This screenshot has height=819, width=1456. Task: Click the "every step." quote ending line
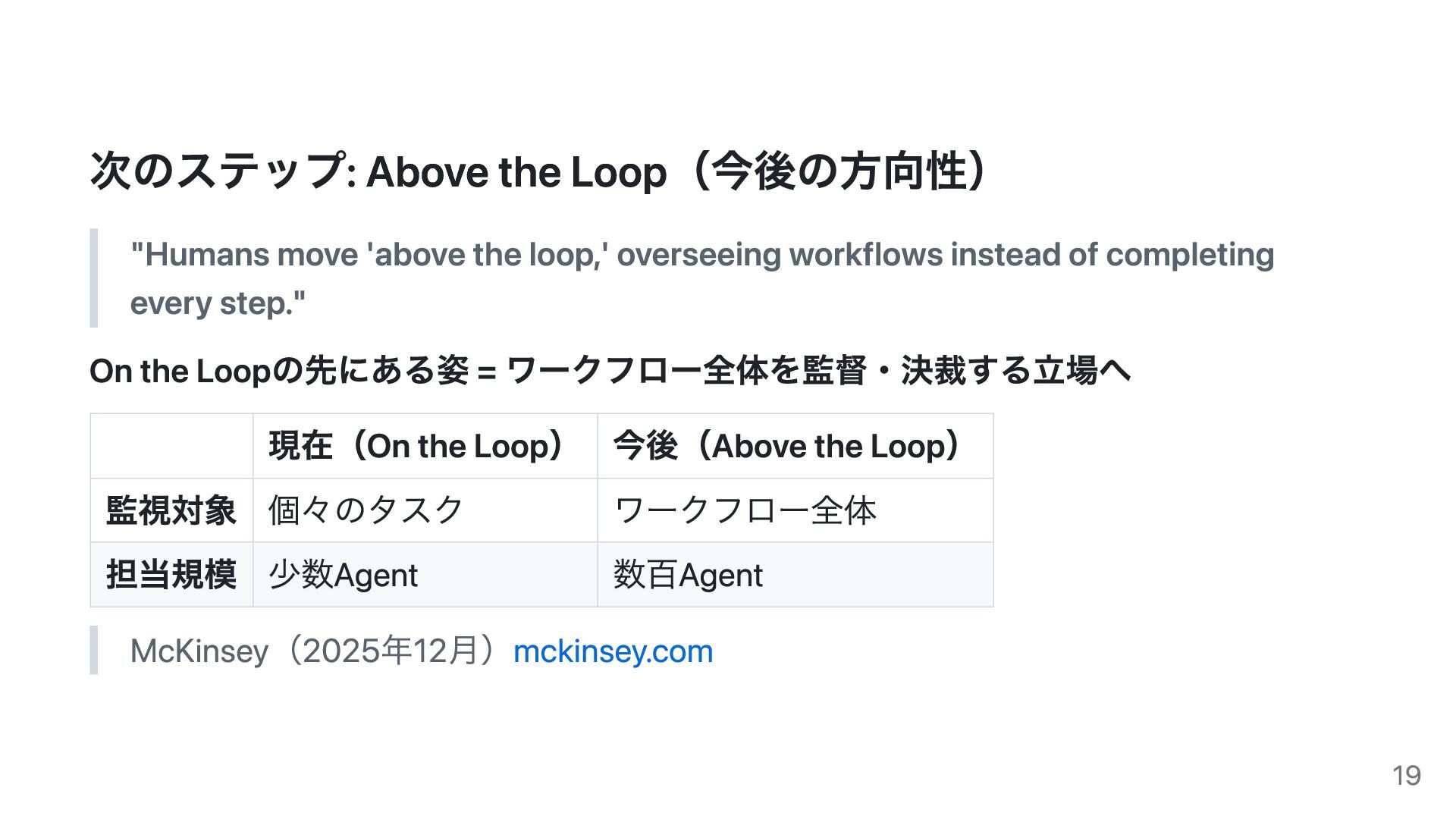[218, 303]
